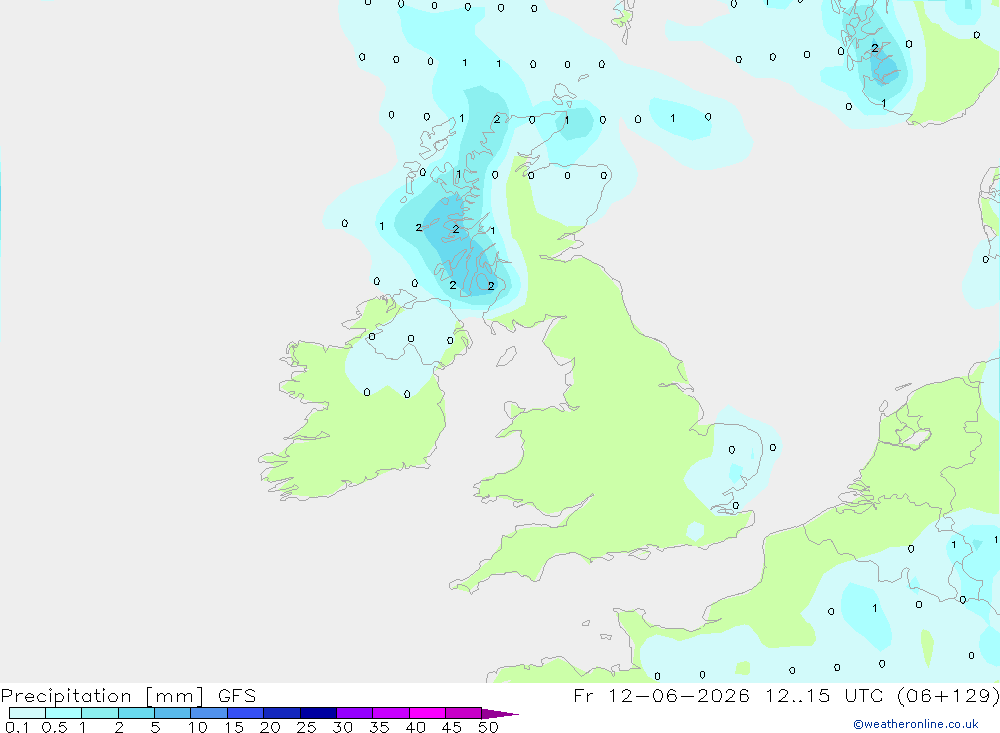Select the date text '12-06-2026'

pos(679,695)
